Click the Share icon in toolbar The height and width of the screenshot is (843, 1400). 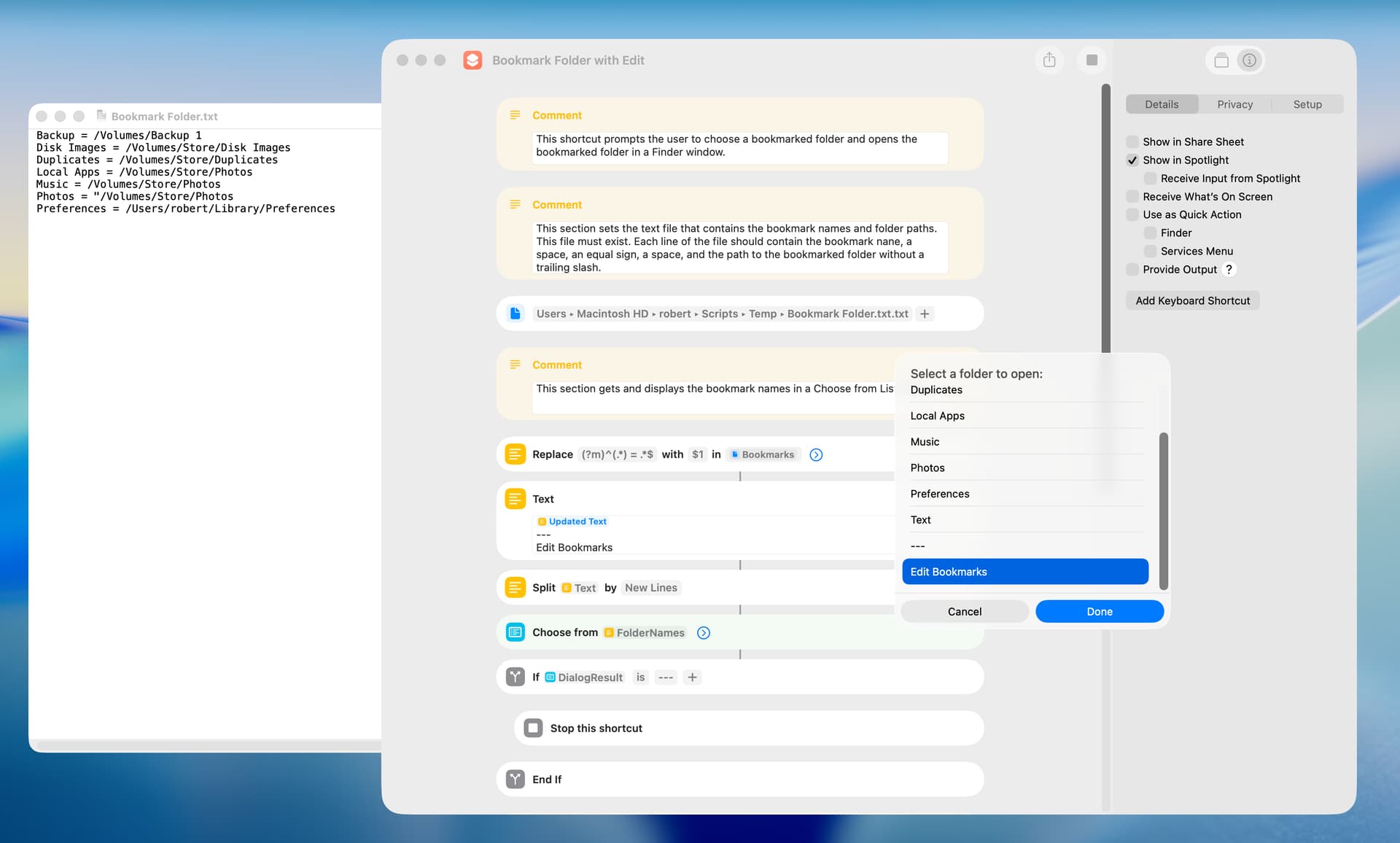point(1049,60)
